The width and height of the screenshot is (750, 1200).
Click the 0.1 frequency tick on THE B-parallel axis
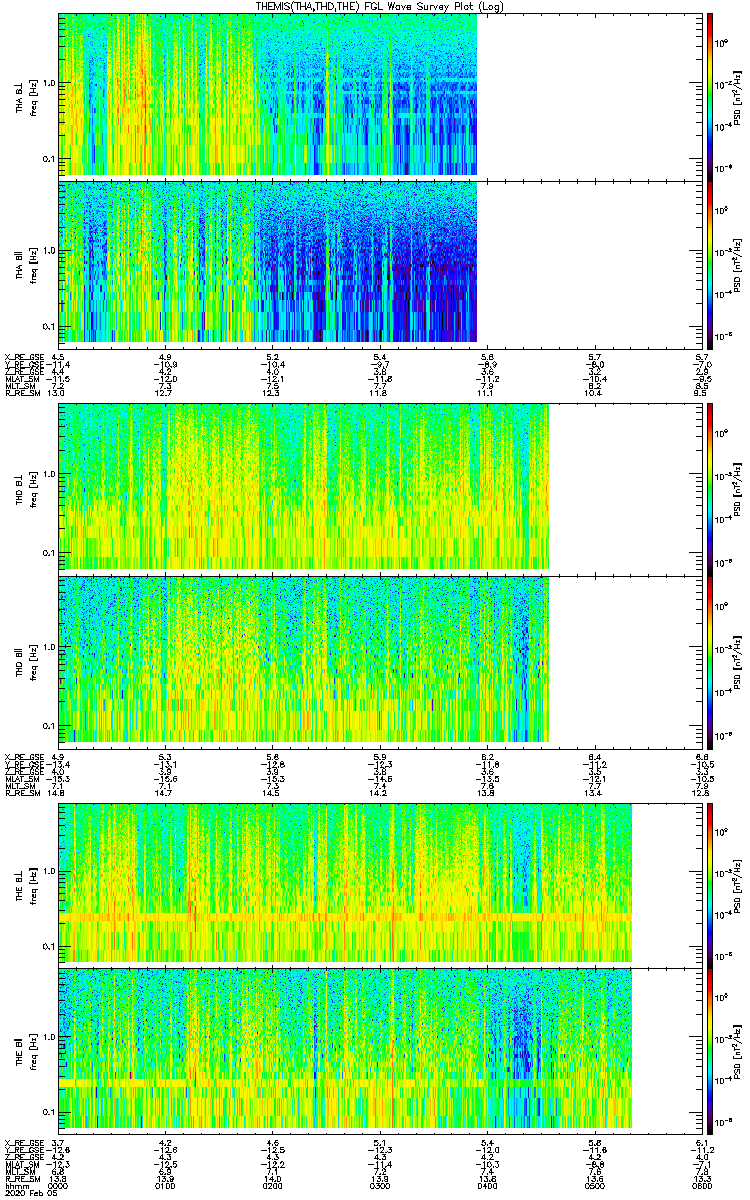pyautogui.click(x=49, y=1112)
